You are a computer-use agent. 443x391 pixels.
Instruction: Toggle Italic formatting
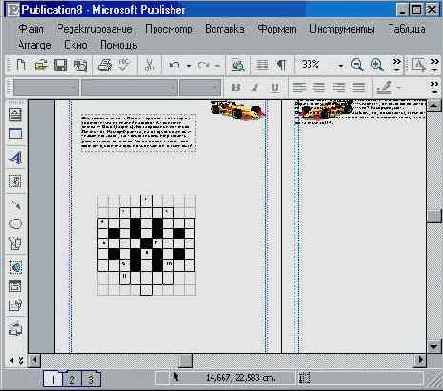tap(255, 87)
